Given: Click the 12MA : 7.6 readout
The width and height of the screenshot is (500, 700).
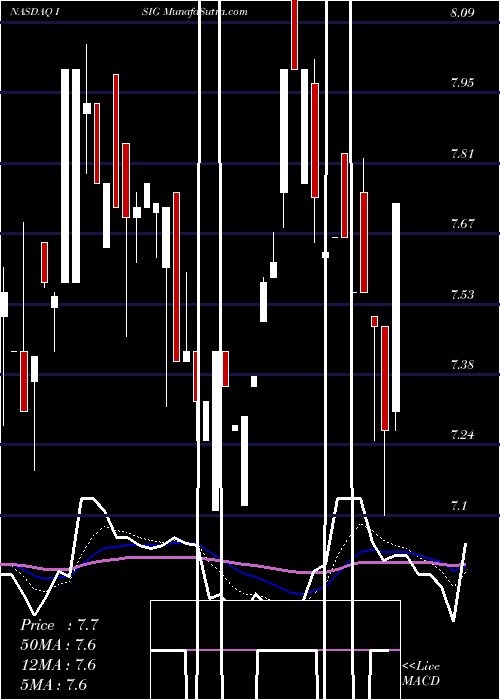Looking at the screenshot, I should [x=58, y=665].
